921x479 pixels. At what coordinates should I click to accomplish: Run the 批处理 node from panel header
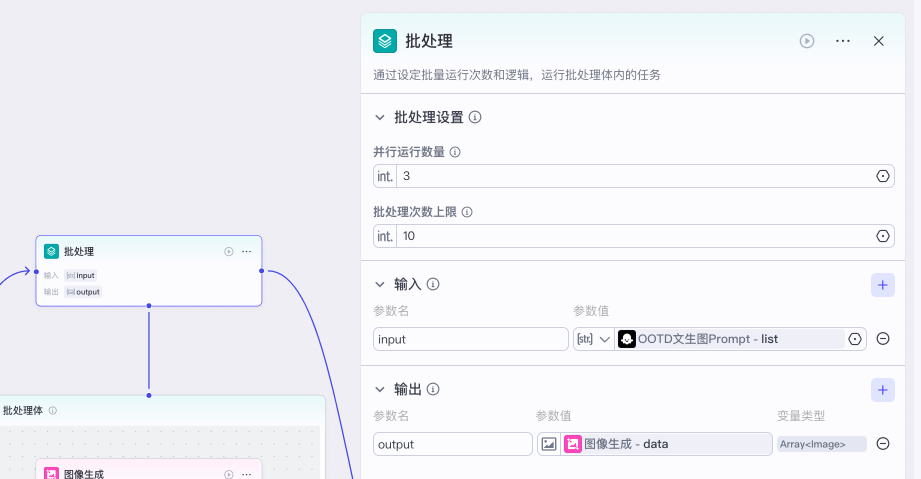[807, 41]
